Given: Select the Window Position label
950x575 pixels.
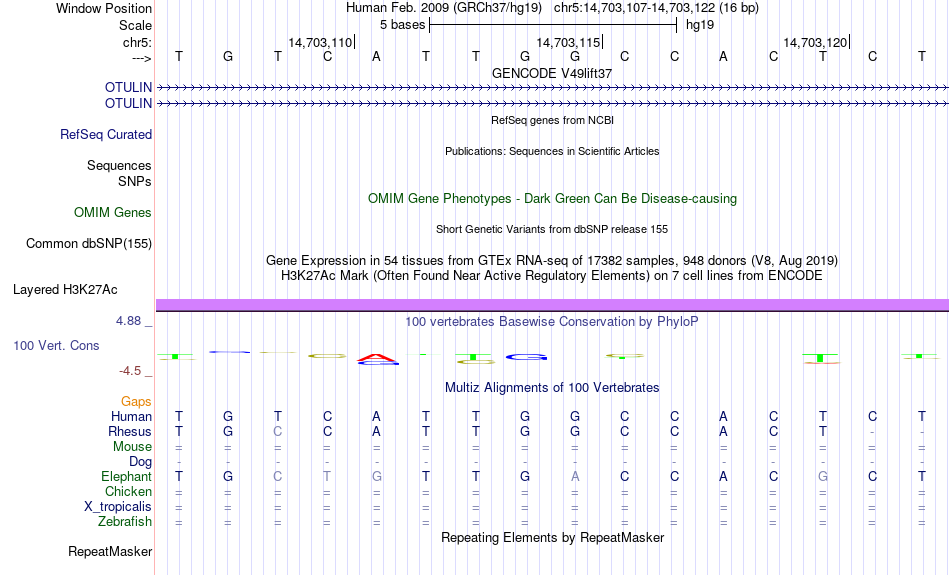Looking at the screenshot, I should [x=104, y=8].
